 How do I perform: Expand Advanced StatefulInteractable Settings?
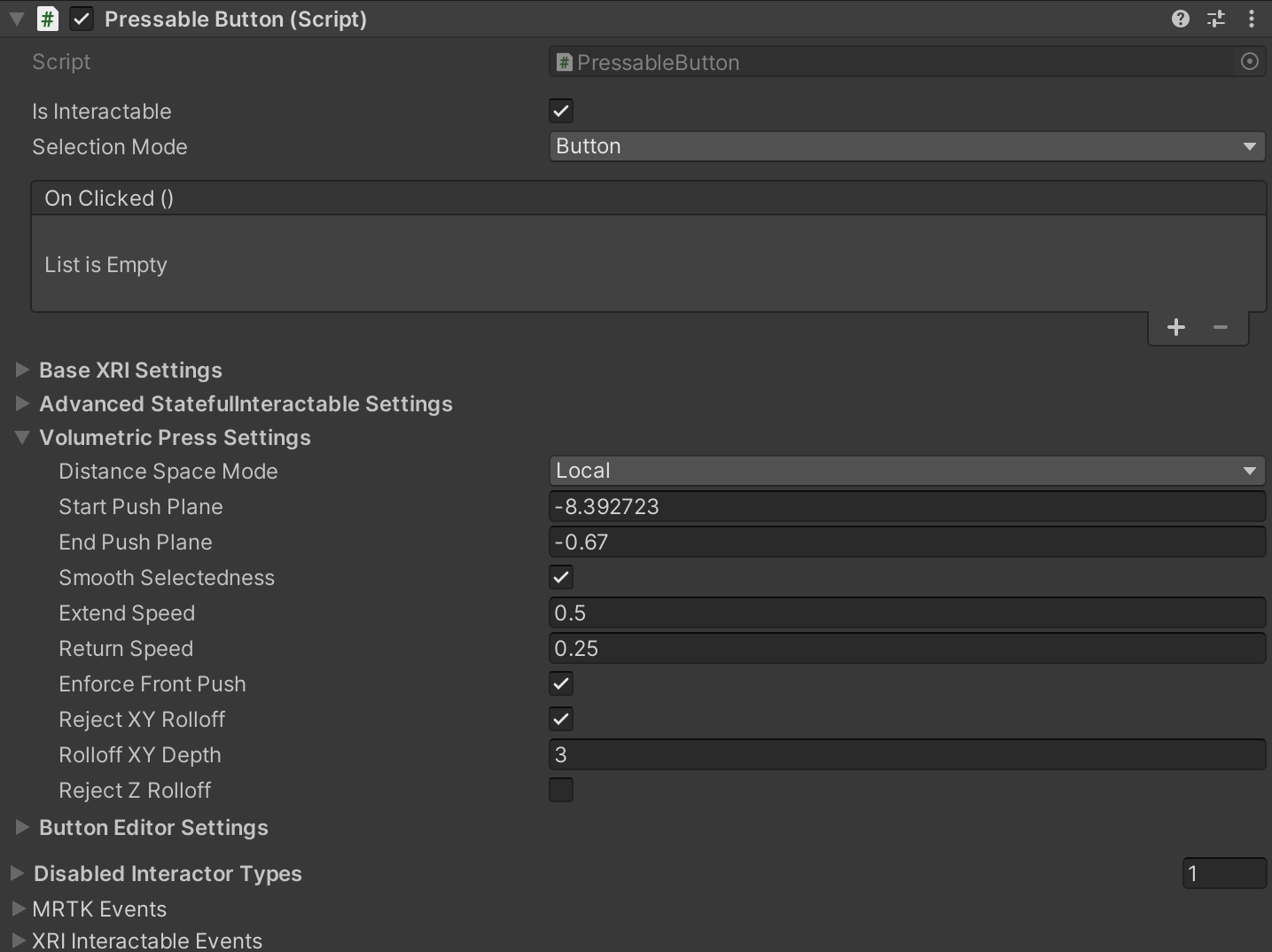point(23,403)
